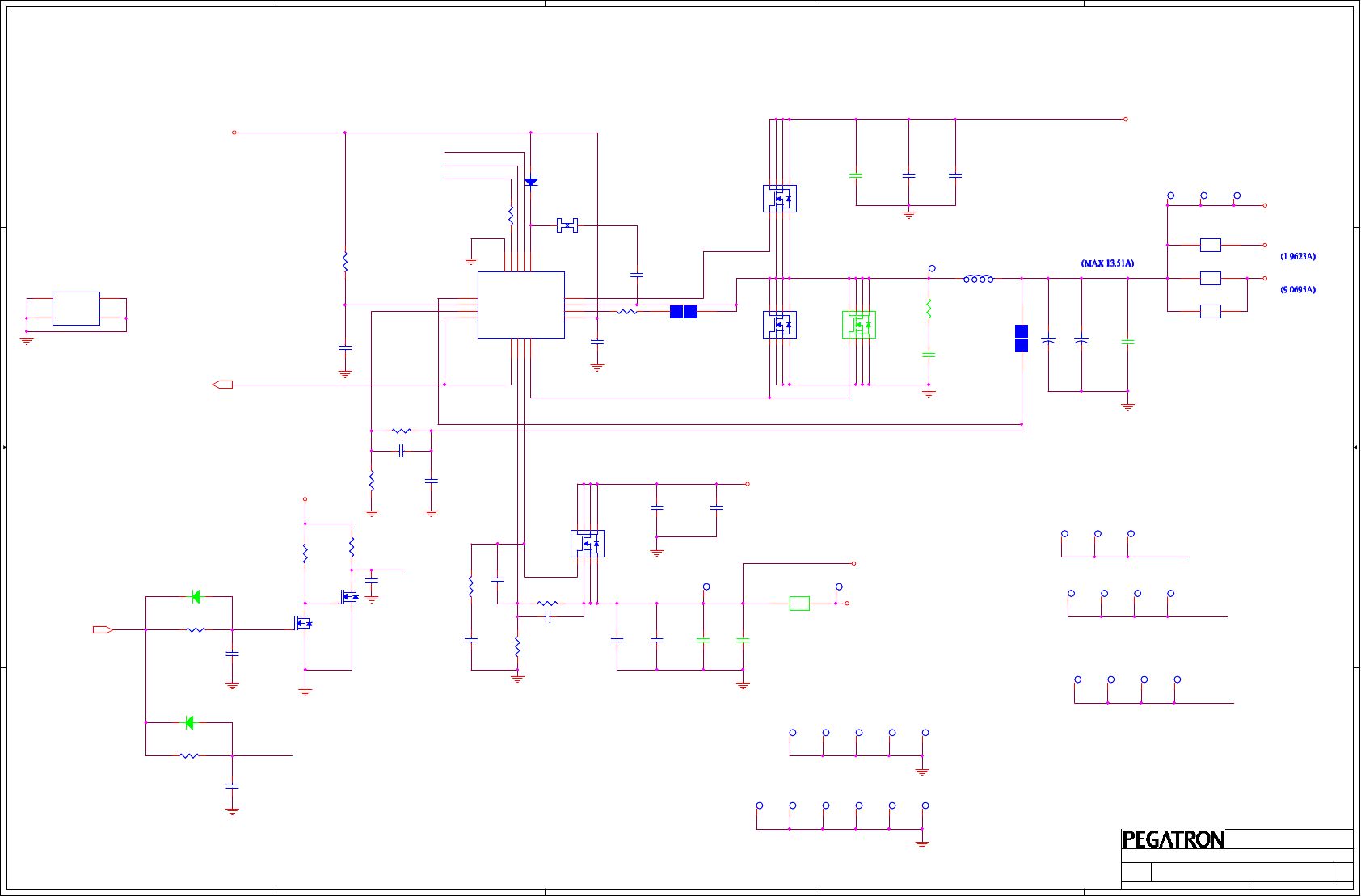Click the PEGATRON logo in title block
Image resolution: width=1361 pixels, height=896 pixels.
pos(1173,839)
